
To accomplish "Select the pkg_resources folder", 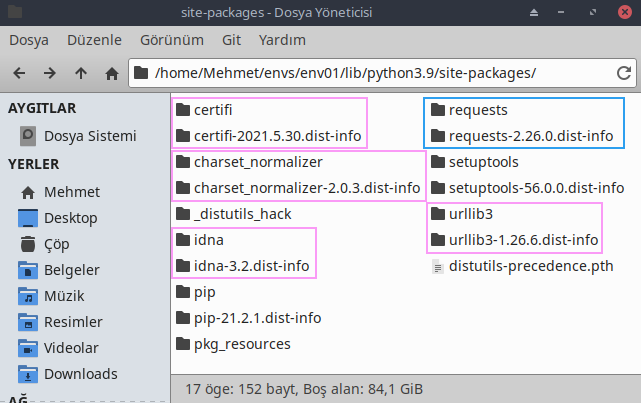I will coord(233,344).
